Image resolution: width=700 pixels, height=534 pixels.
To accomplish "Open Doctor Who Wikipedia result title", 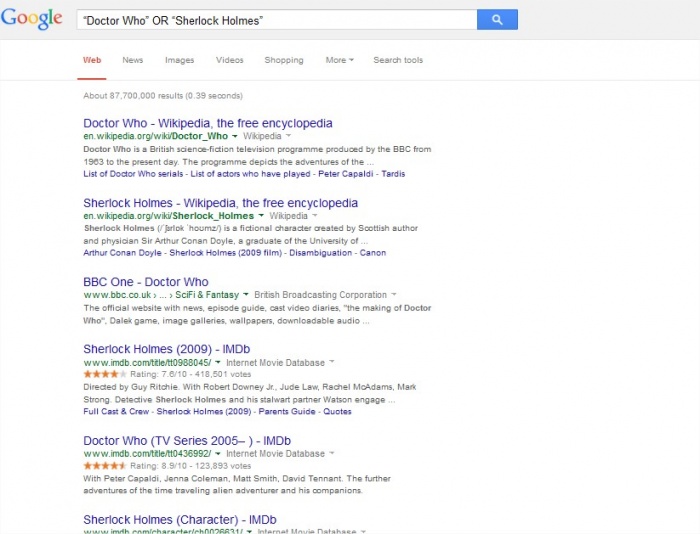I will (x=208, y=123).
